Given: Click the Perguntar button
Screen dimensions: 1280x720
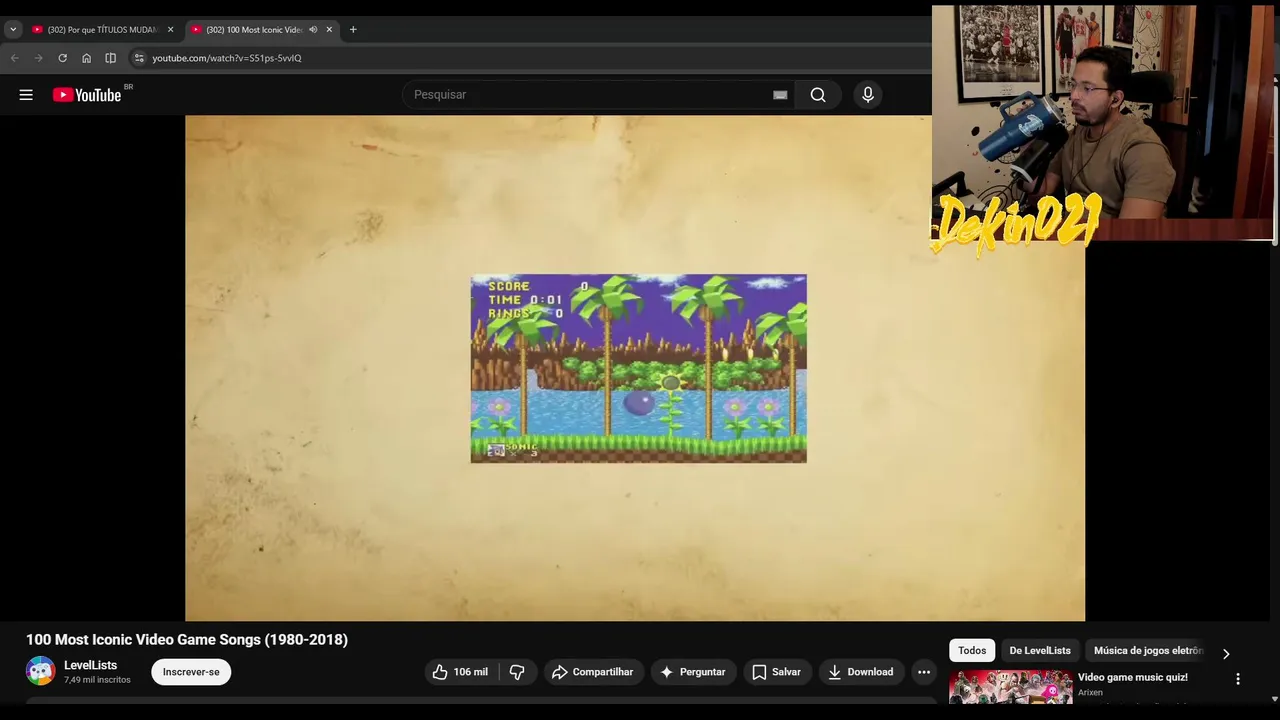Looking at the screenshot, I should [693, 672].
